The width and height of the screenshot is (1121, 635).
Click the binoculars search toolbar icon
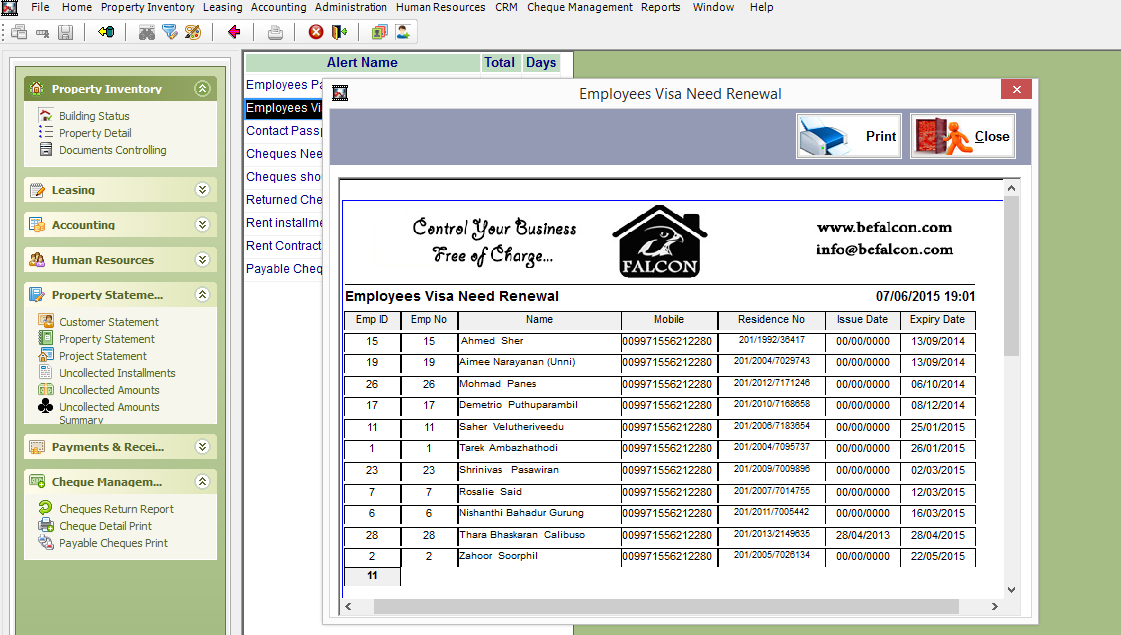147,32
